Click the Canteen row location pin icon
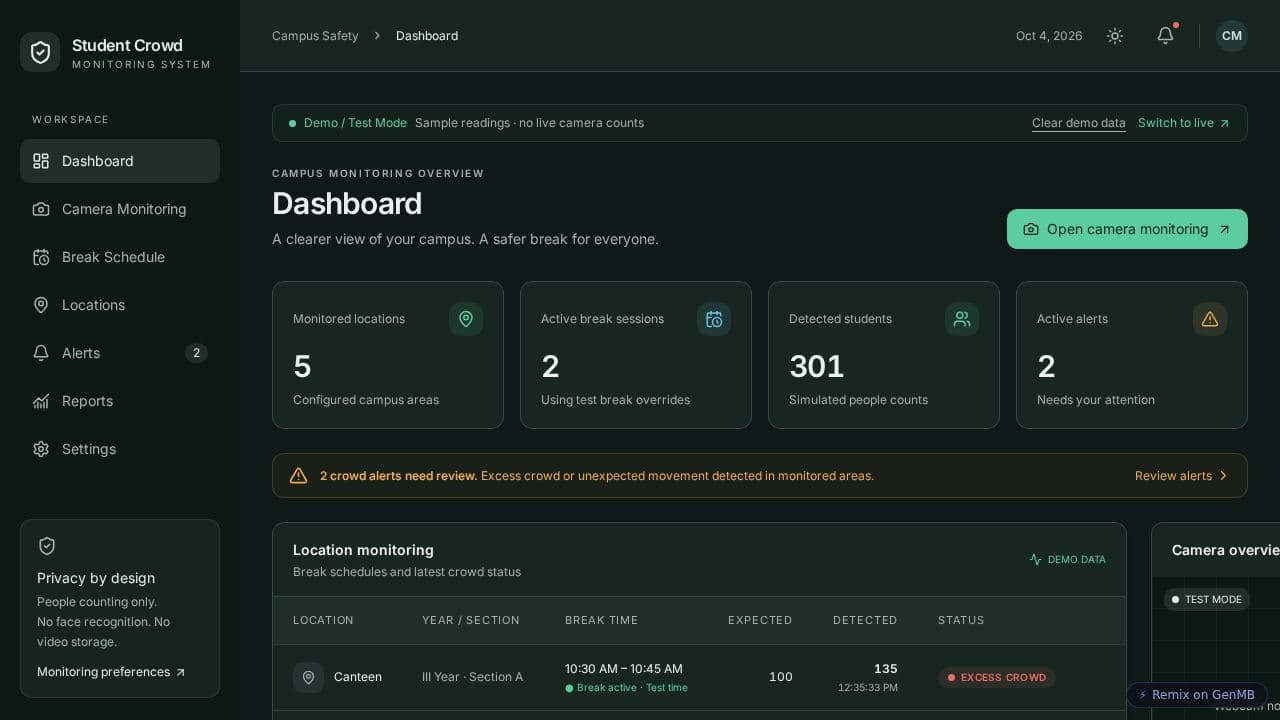This screenshot has width=1280, height=720. [308, 677]
